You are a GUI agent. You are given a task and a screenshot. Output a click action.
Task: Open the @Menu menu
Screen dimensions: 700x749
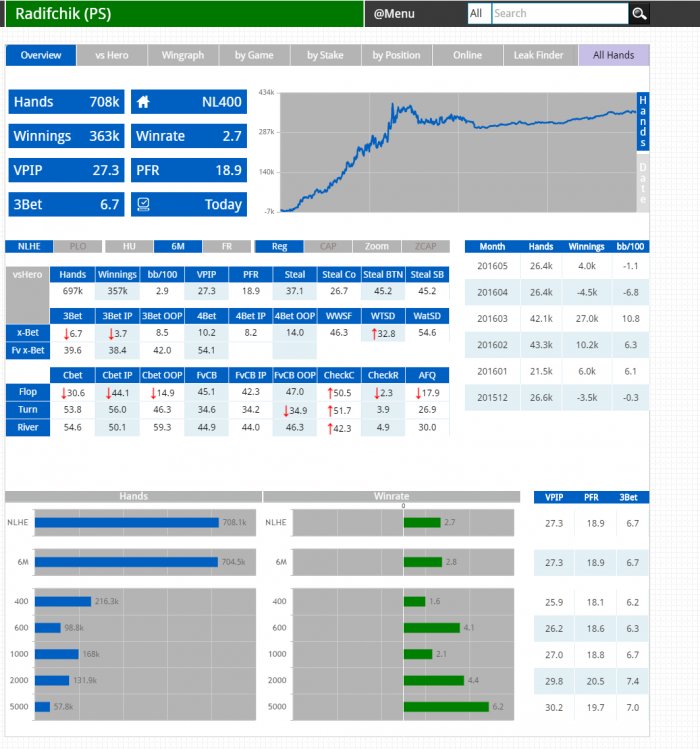coord(394,14)
